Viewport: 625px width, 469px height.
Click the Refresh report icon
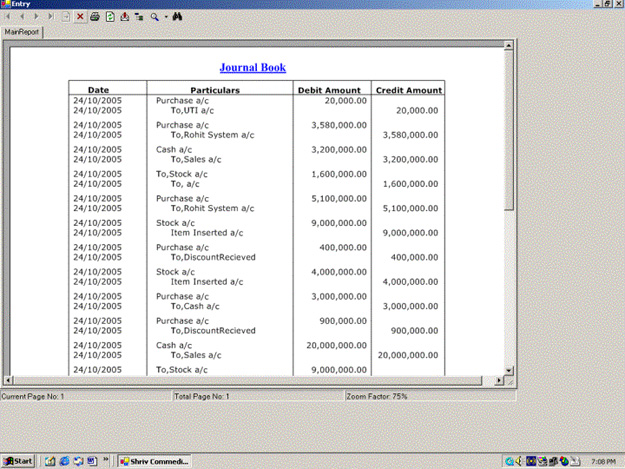tap(109, 17)
